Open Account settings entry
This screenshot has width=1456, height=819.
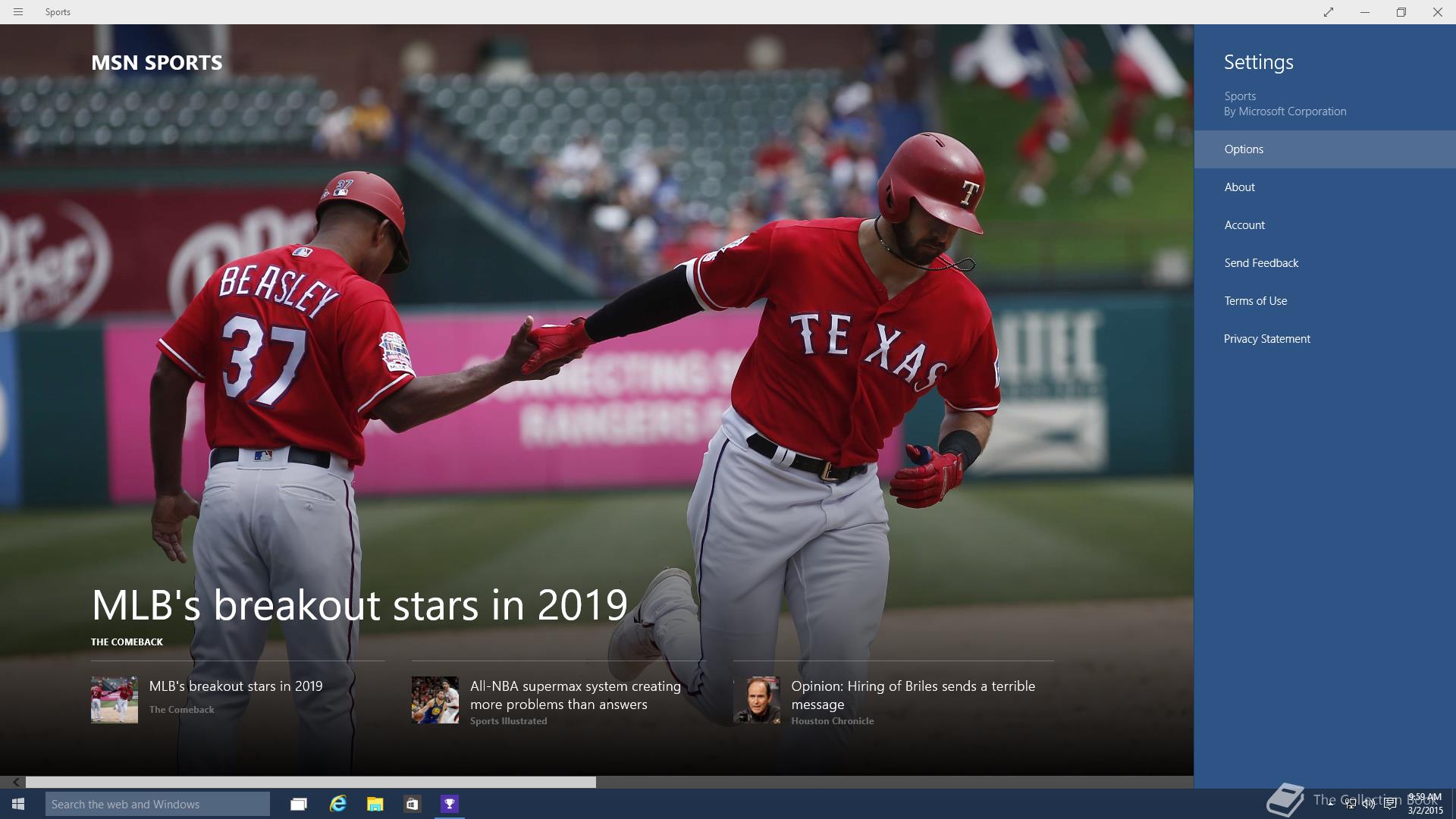(x=1325, y=225)
